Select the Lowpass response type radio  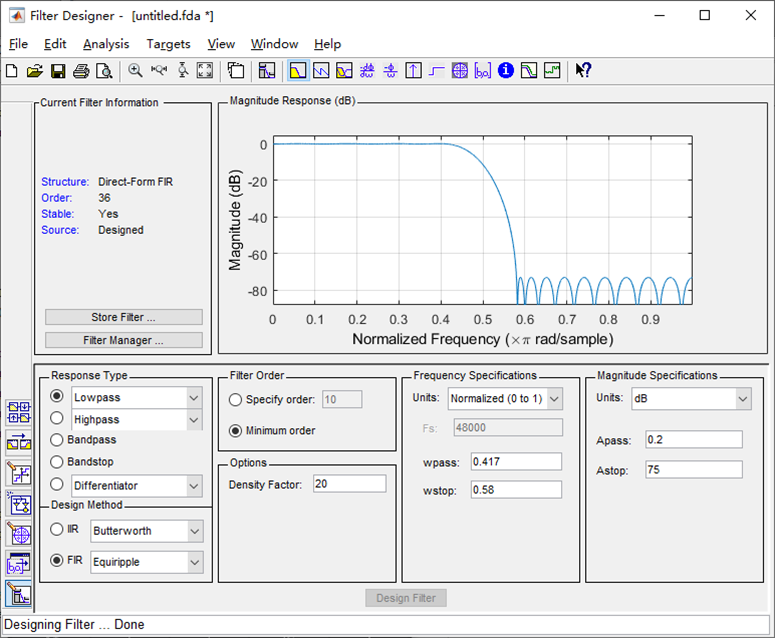click(57, 396)
